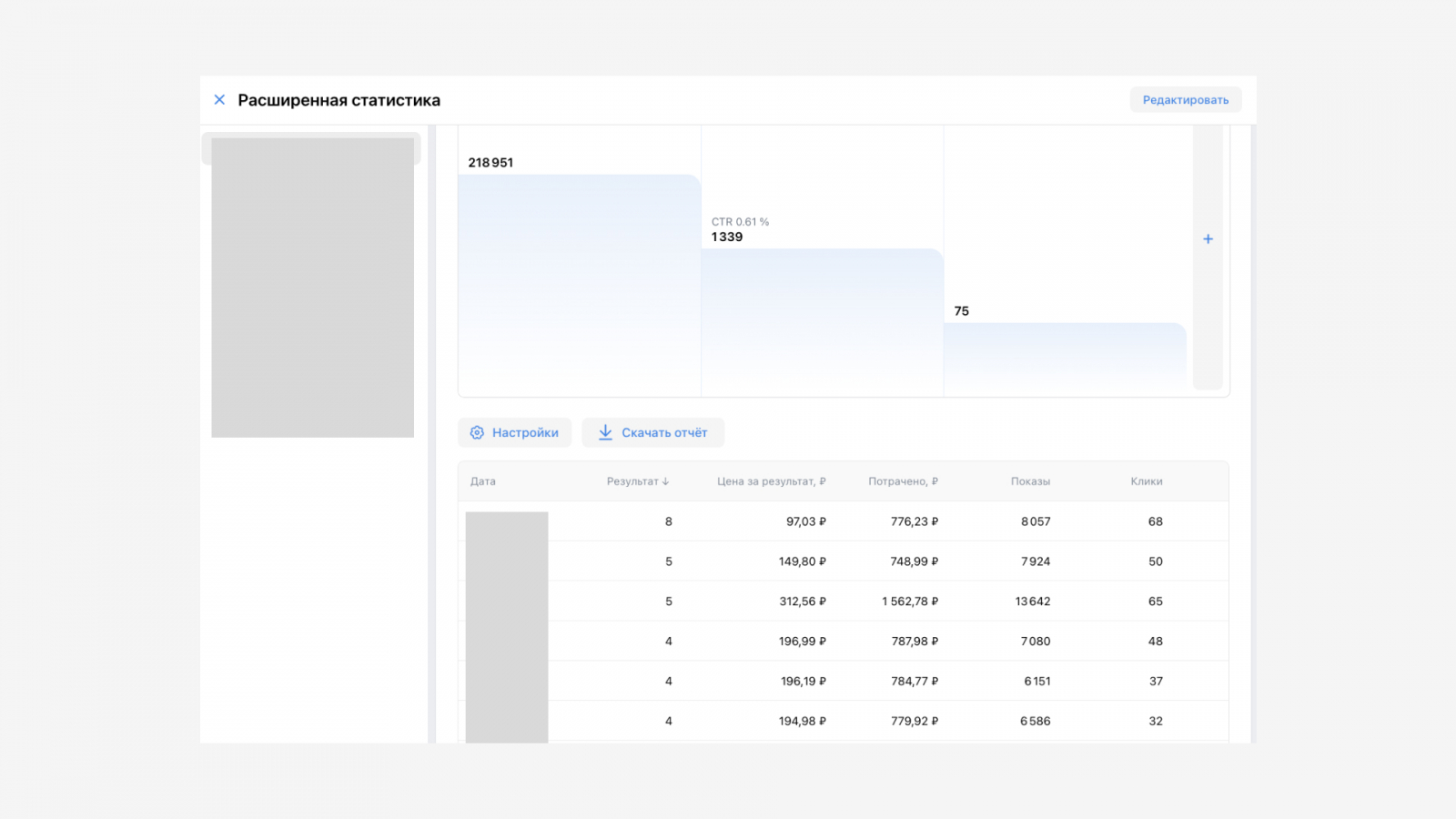Click the clicks value 50
Screen dimensions: 1456x819
click(x=1156, y=561)
